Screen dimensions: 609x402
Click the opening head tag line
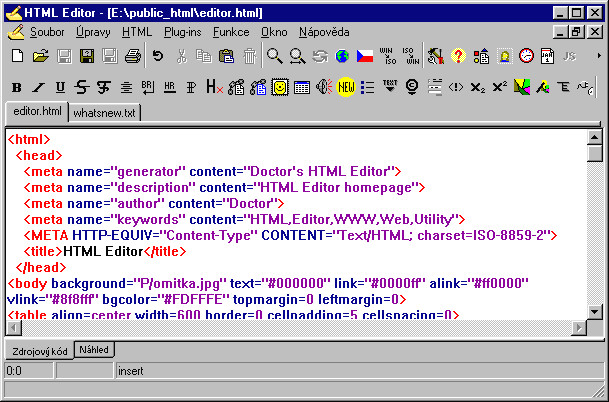click(x=39, y=155)
